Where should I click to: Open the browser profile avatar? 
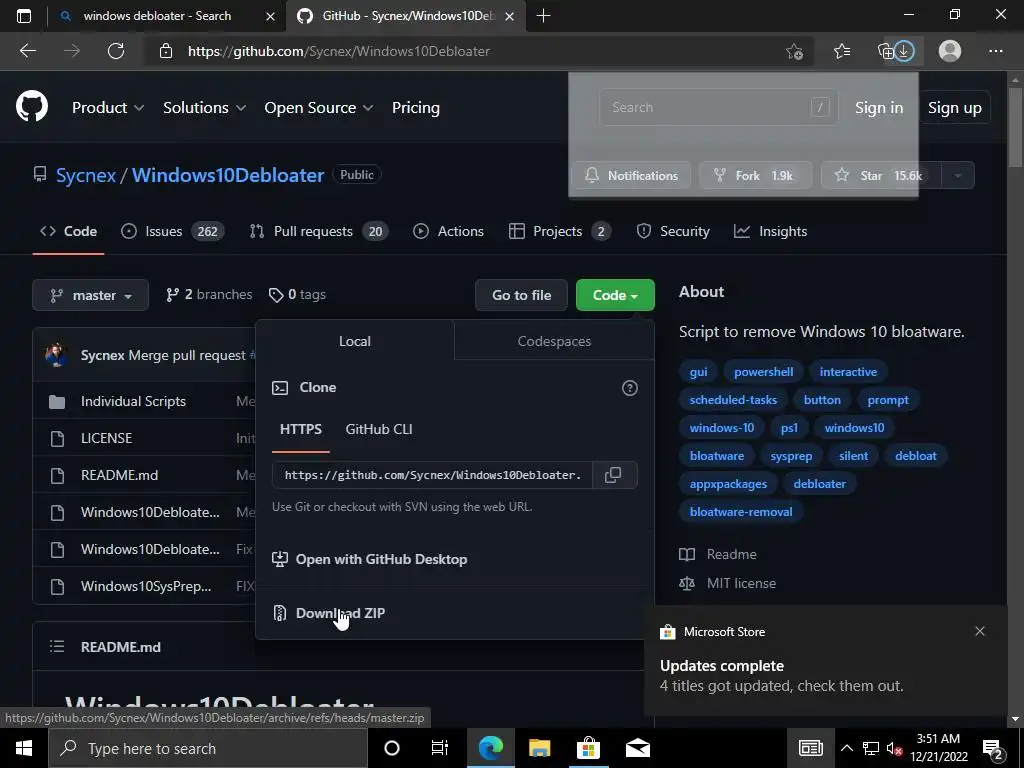pos(950,51)
